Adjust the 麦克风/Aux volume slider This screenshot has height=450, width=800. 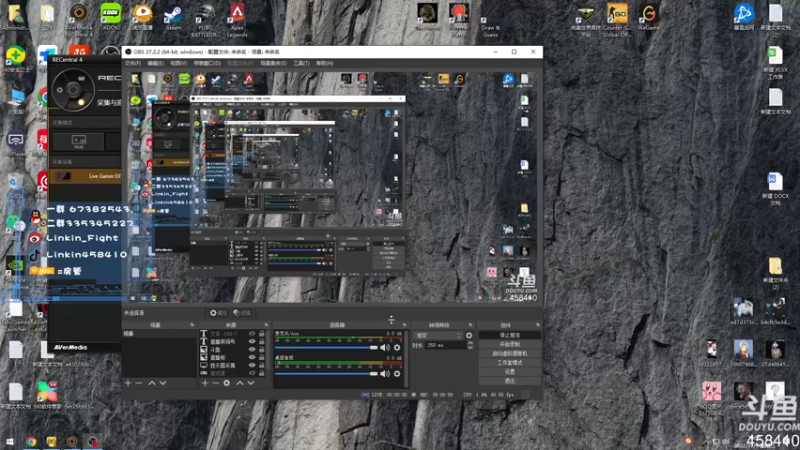click(326, 347)
